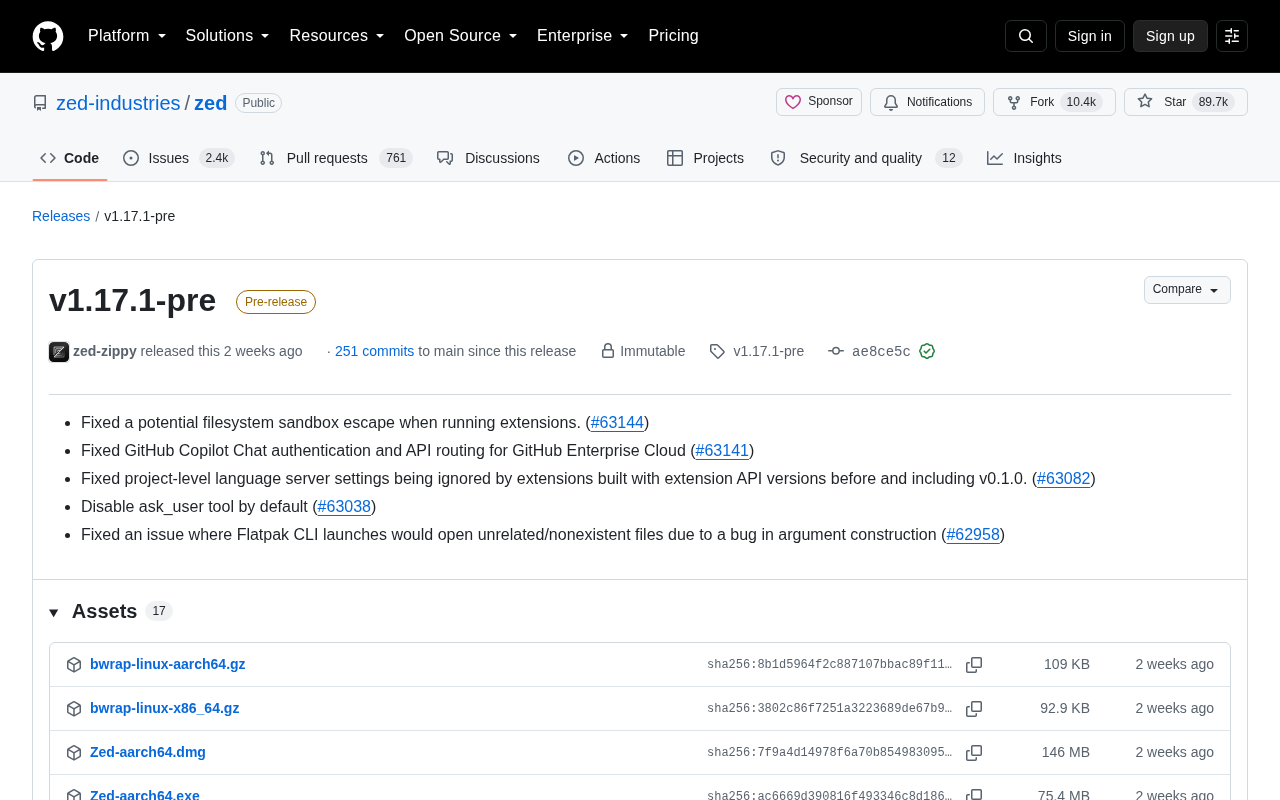Sponsor the zed repository
This screenshot has width=1280, height=800.
coord(819,102)
